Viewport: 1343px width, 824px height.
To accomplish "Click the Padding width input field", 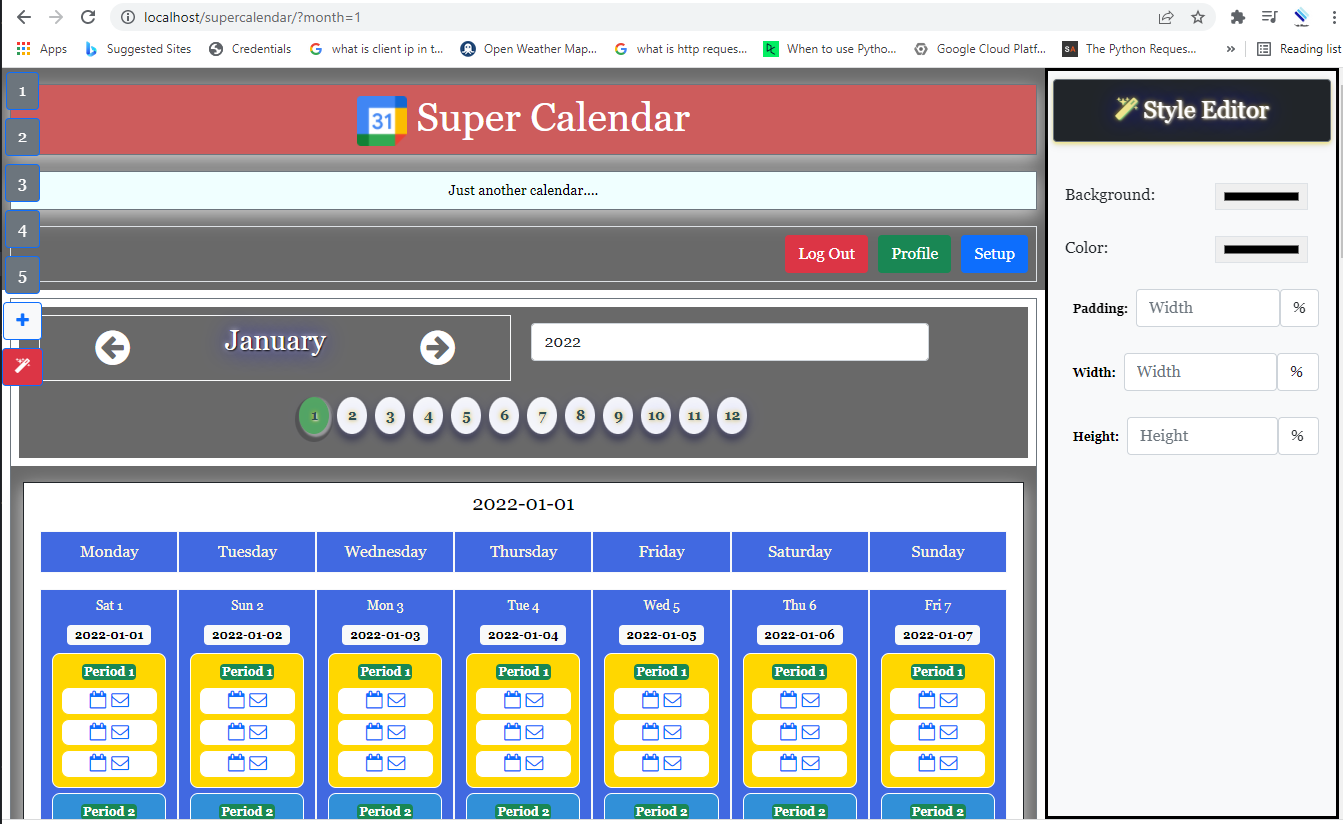I will (x=1207, y=308).
